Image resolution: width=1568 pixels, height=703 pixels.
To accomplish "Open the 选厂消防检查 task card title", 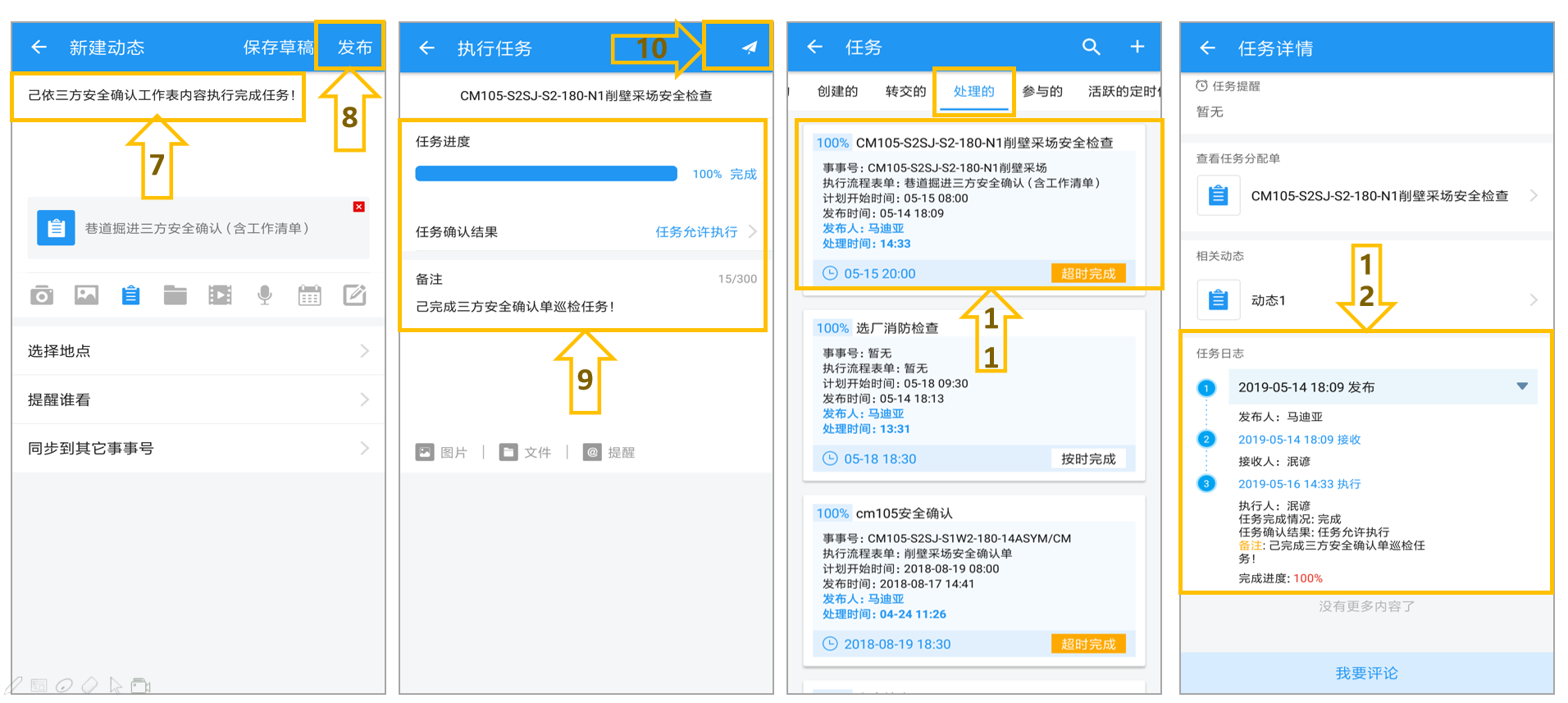I will pyautogui.click(x=897, y=327).
